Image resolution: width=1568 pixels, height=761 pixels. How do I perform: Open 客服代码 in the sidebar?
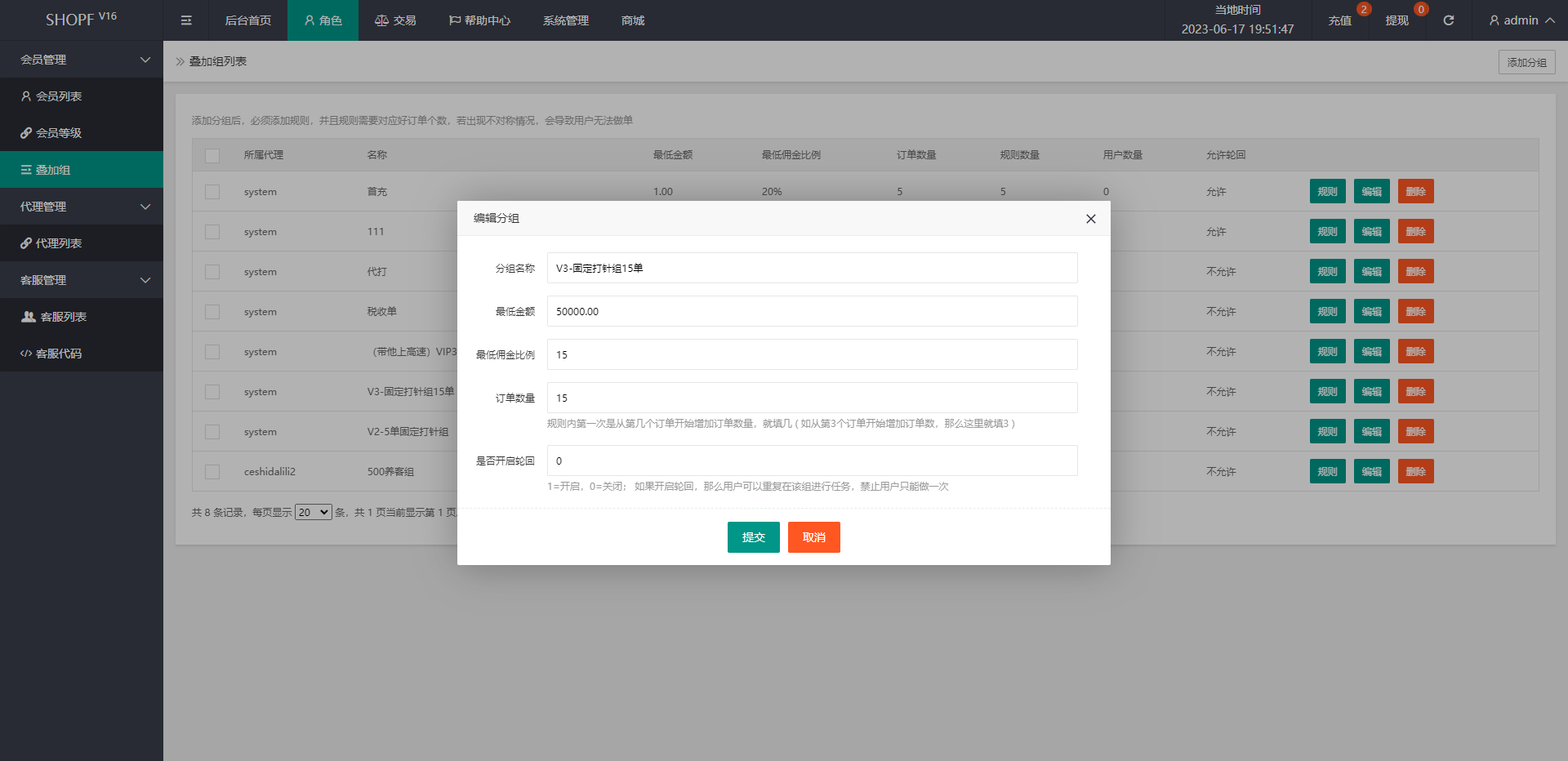59,354
